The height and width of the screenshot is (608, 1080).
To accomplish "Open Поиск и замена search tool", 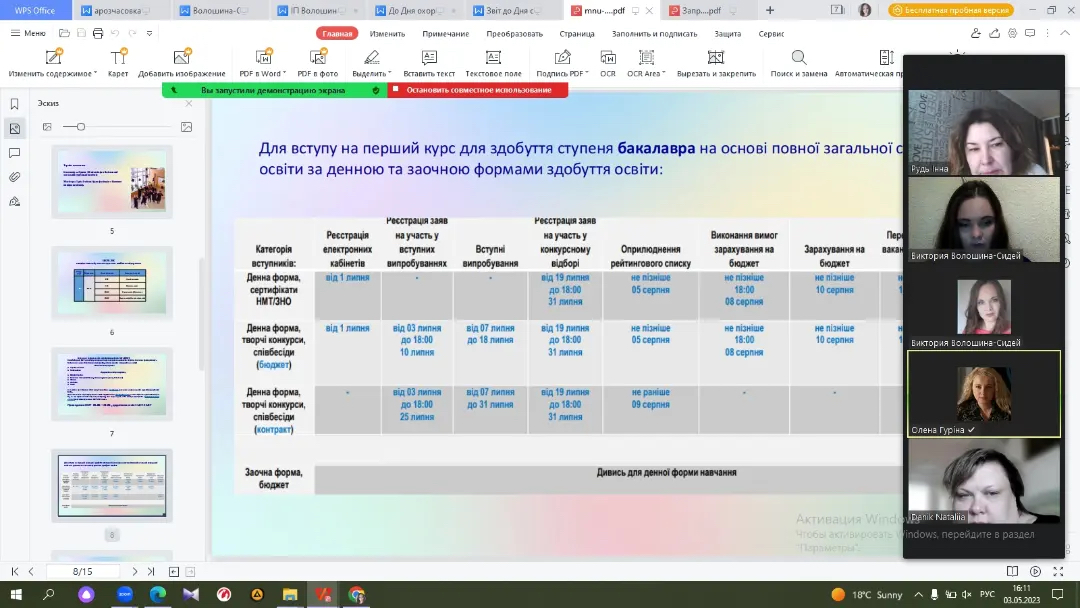I will (799, 59).
